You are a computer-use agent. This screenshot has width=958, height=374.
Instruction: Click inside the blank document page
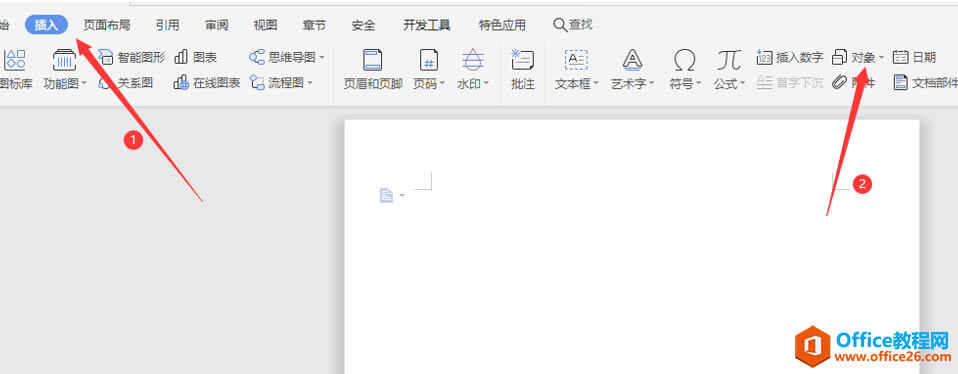click(632, 247)
